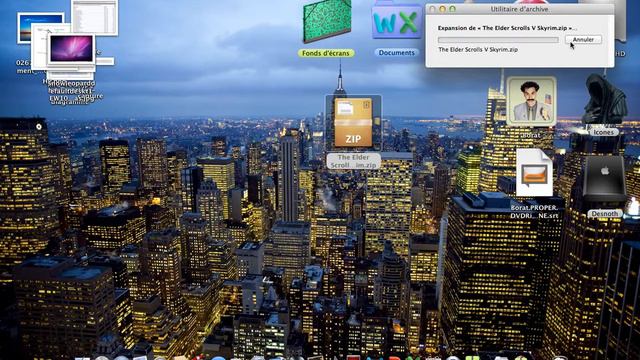
Task: Select the black Desnoth drive icon
Action: (x=604, y=179)
